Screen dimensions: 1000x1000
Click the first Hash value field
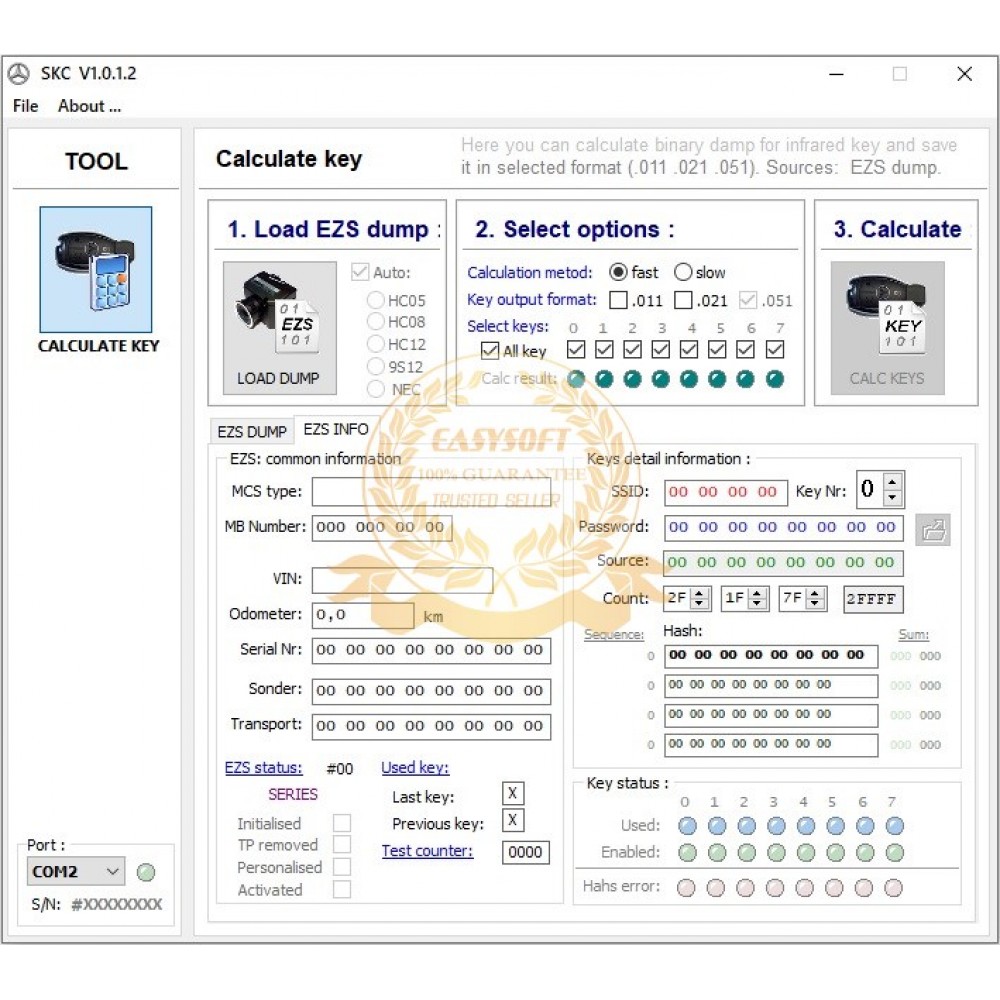coord(771,656)
